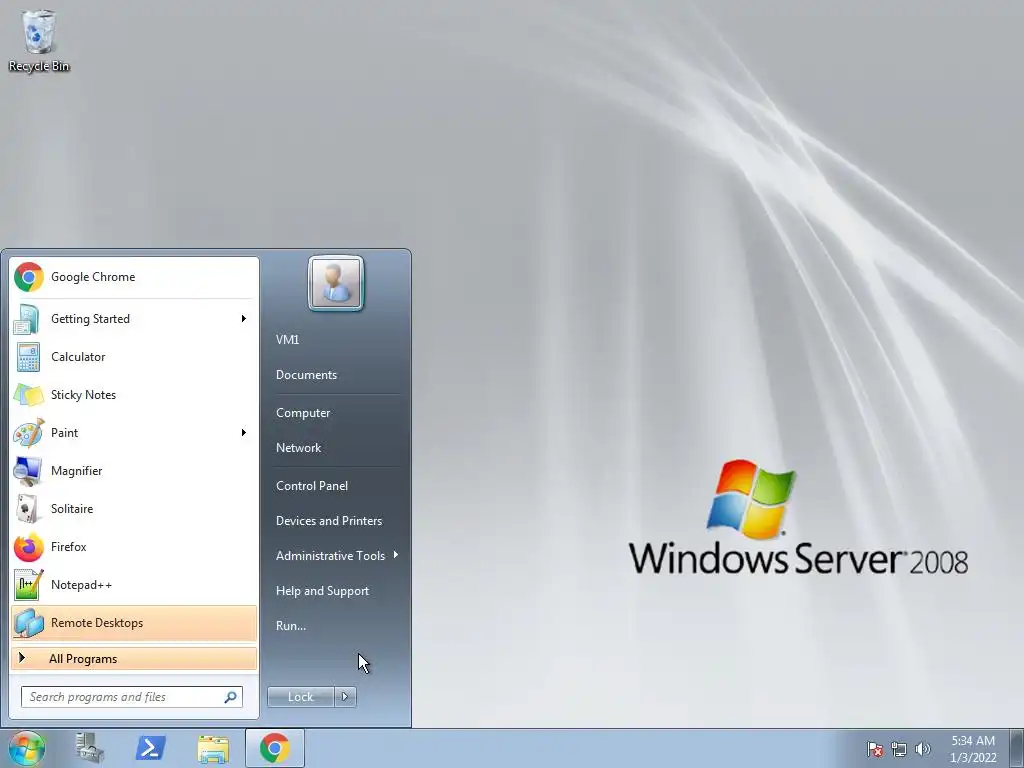Open Control Panel
The width and height of the screenshot is (1024, 768).
(312, 486)
